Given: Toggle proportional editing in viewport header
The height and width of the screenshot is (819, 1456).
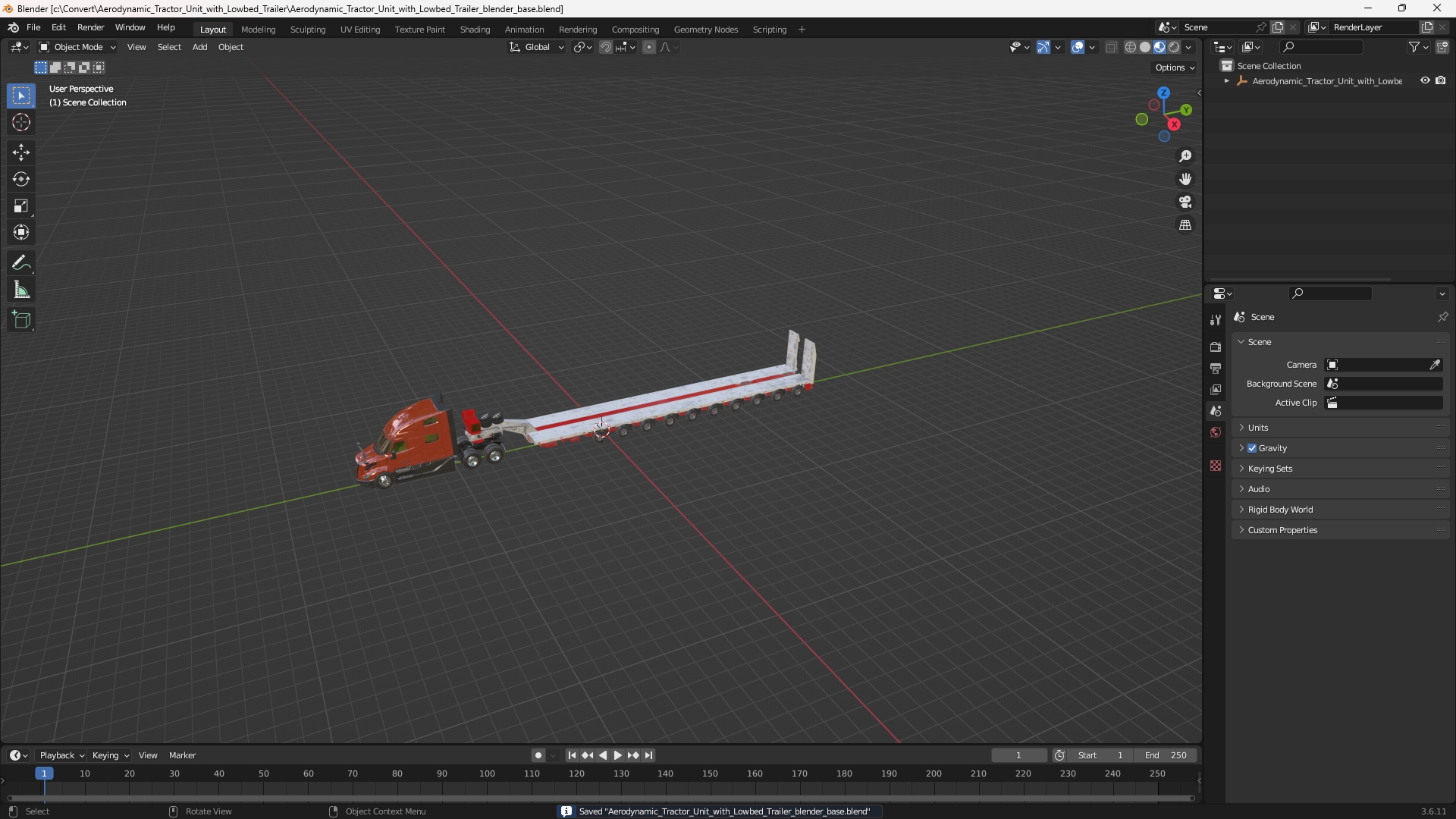Looking at the screenshot, I should [x=649, y=47].
